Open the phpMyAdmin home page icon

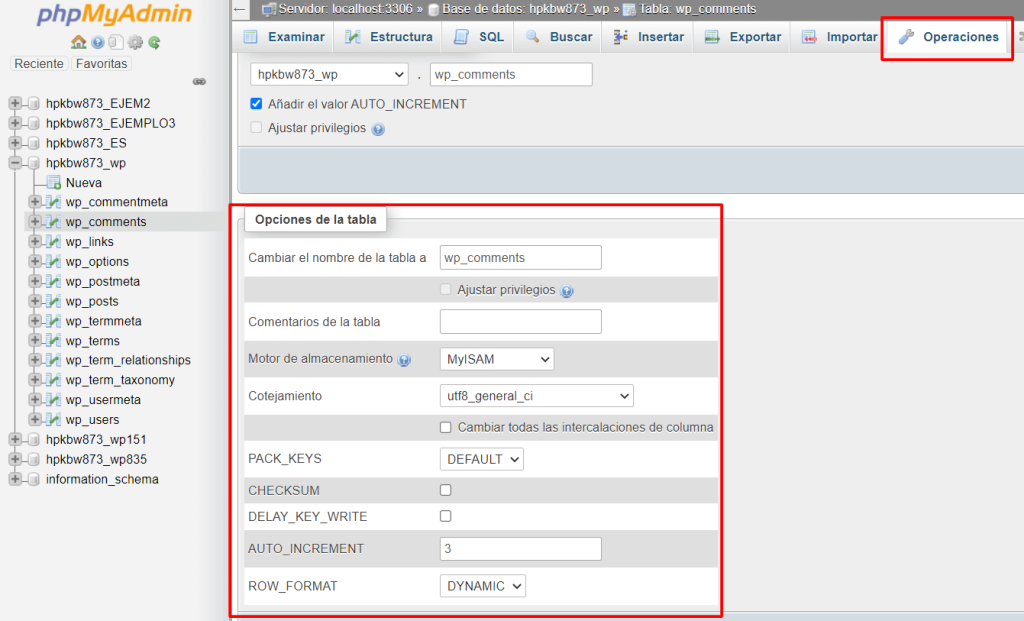[78, 42]
